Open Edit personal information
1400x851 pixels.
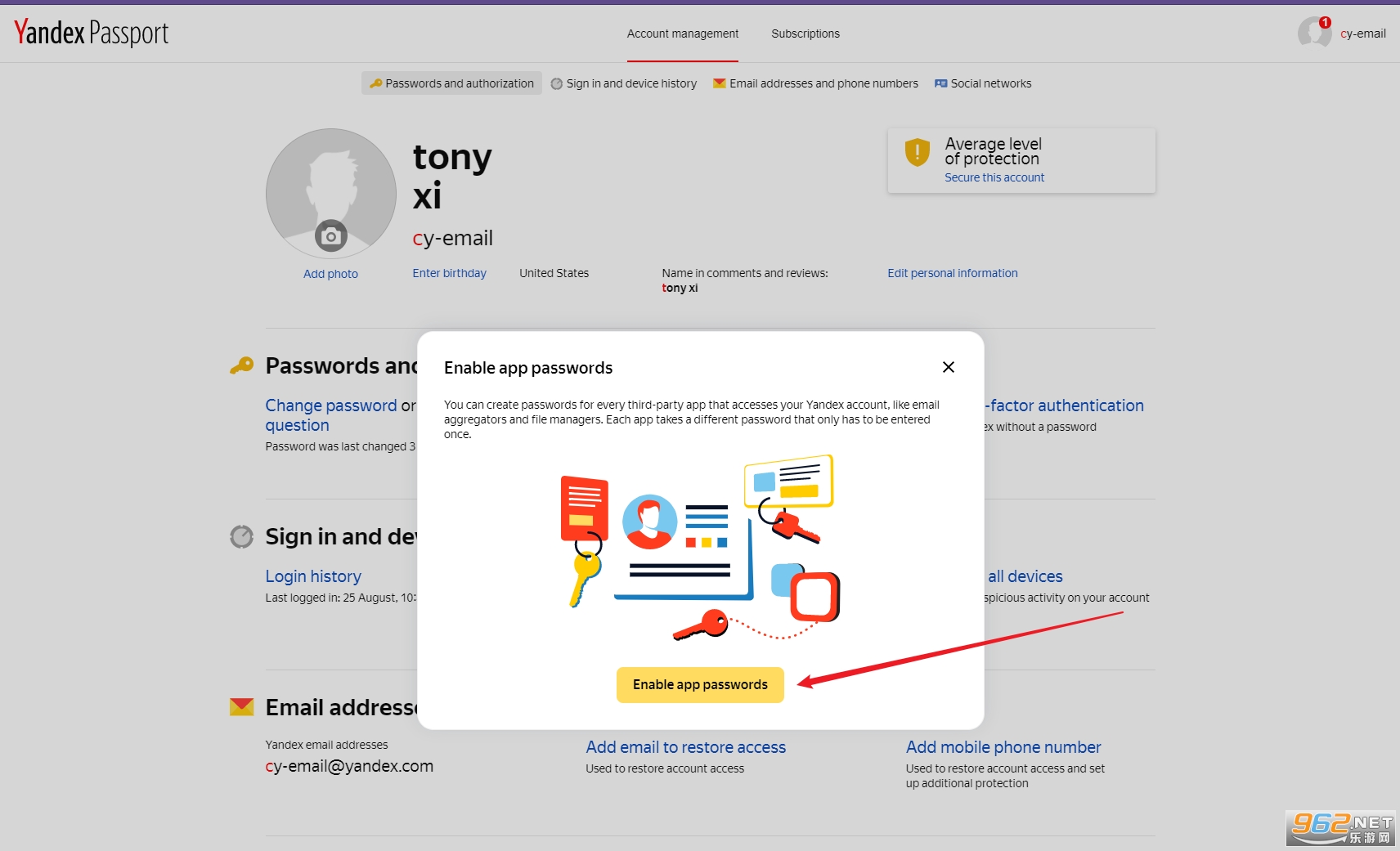tap(953, 273)
